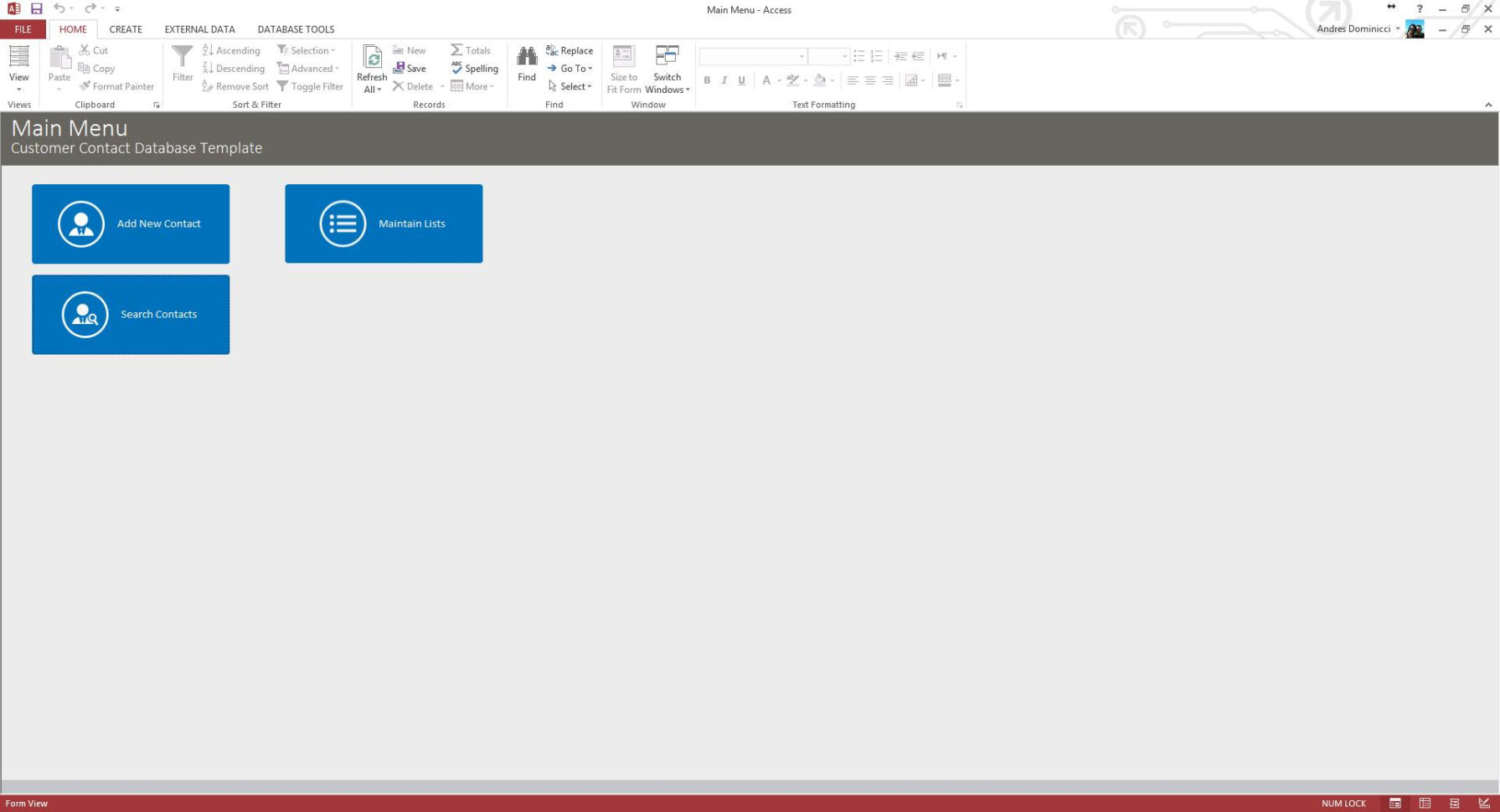
Task: Enable Toggle Filter in Sort & Filter group
Action: tap(310, 86)
